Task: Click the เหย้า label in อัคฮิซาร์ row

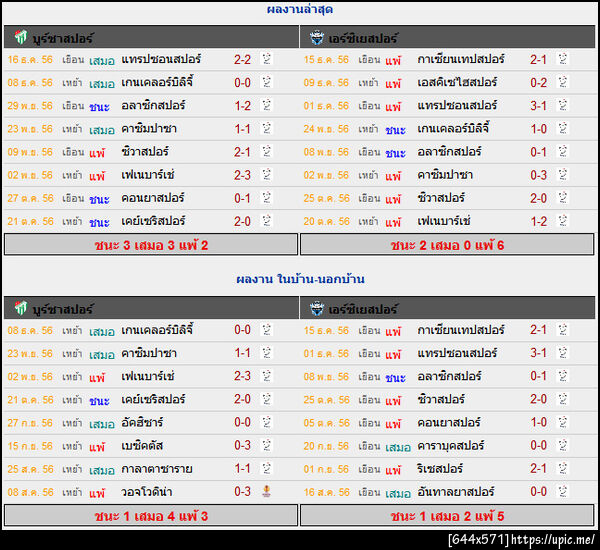Action: [72, 423]
